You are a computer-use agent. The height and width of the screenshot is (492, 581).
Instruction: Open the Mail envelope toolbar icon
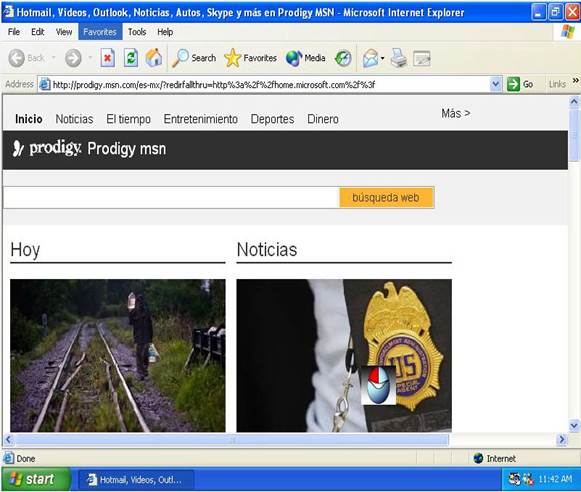pyautogui.click(x=371, y=59)
